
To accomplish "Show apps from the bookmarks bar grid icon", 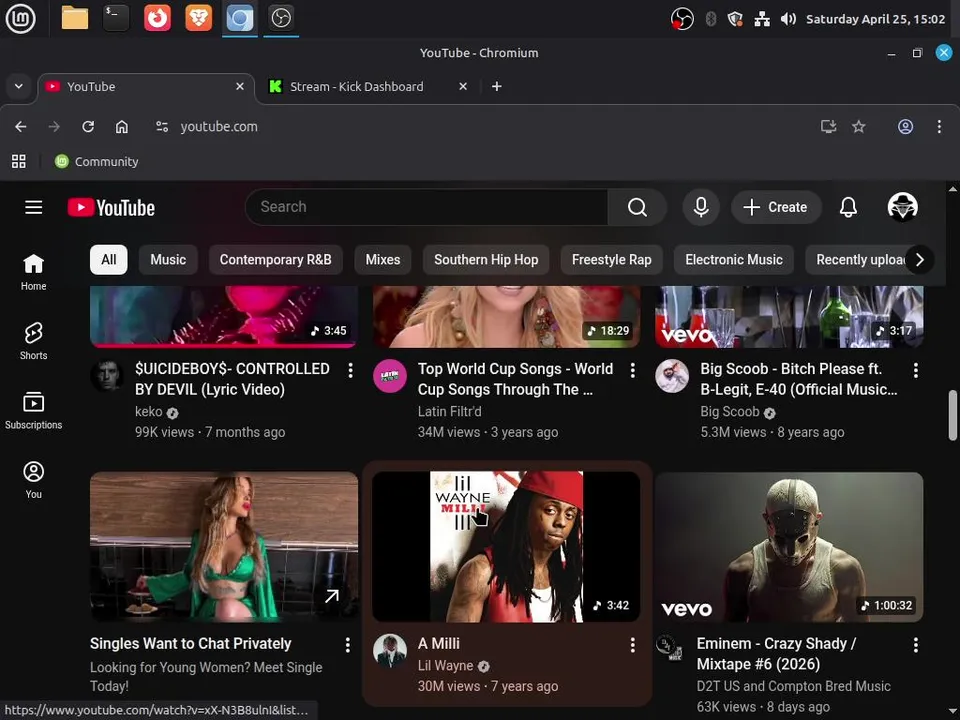I will coord(19,162).
